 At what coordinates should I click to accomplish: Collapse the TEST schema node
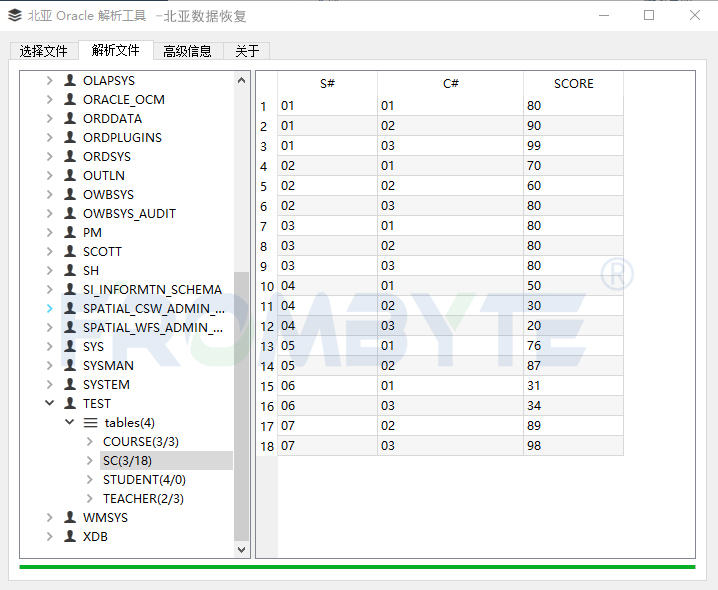(x=50, y=404)
